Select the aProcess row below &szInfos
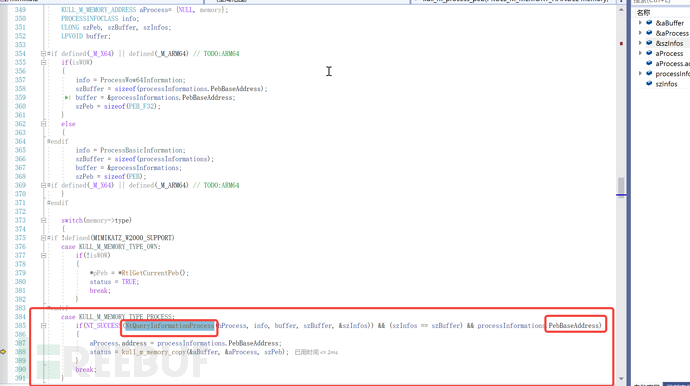 [x=662, y=53]
